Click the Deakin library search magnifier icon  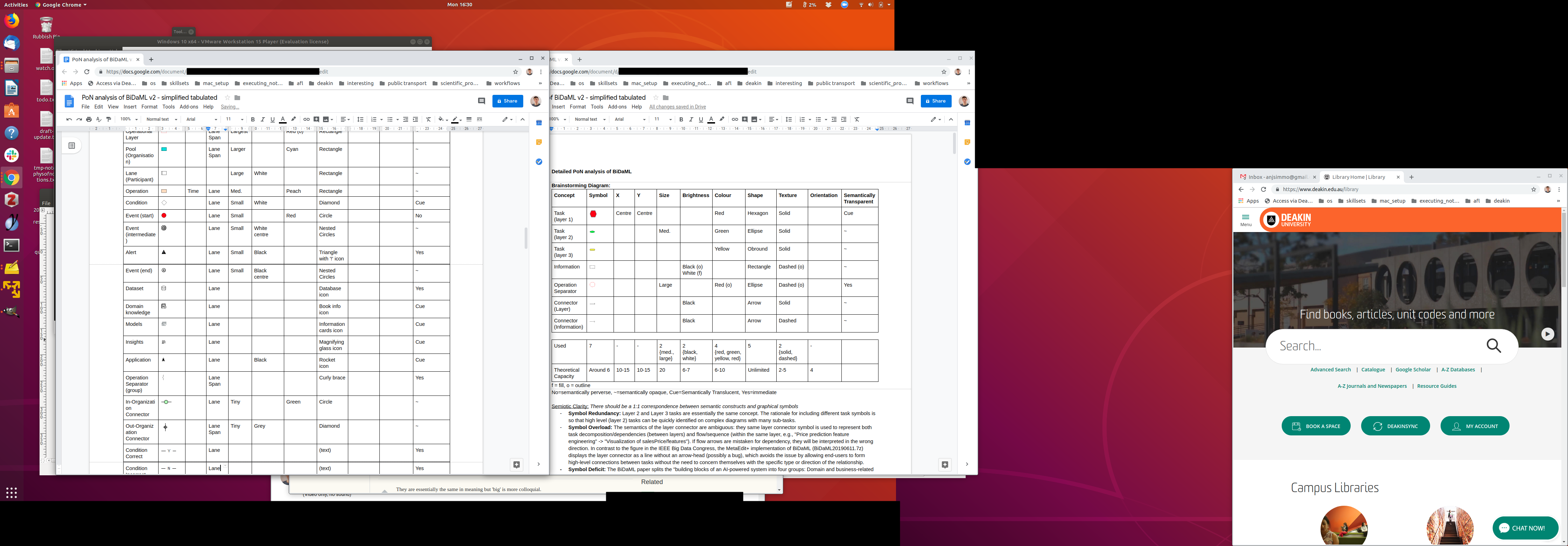[x=1494, y=346]
